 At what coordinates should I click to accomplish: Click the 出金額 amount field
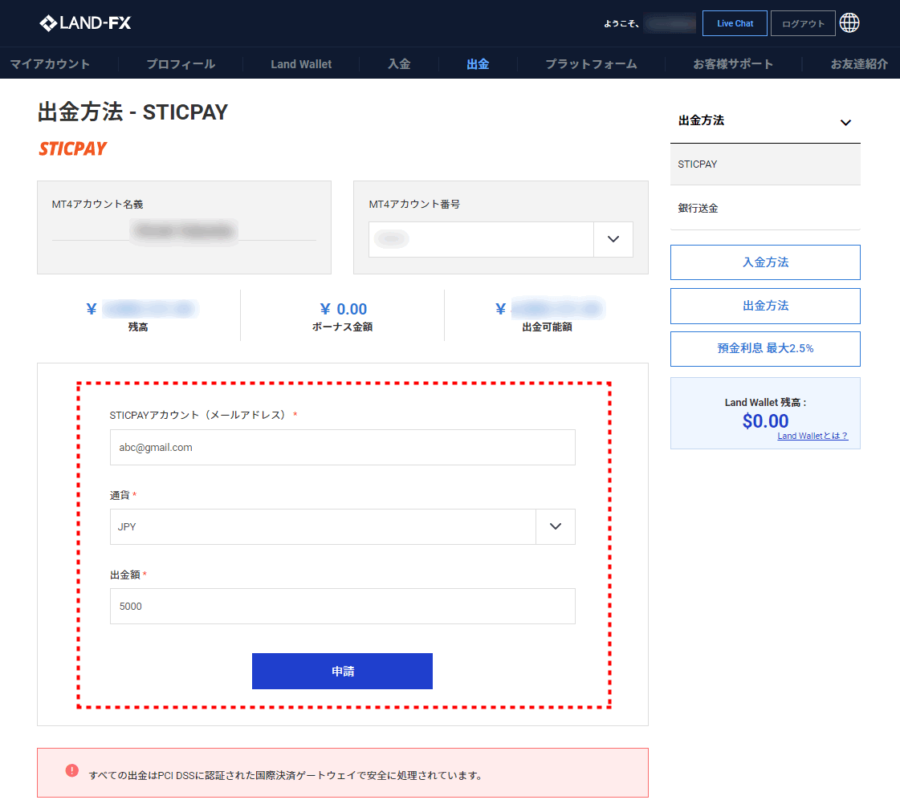(343, 606)
